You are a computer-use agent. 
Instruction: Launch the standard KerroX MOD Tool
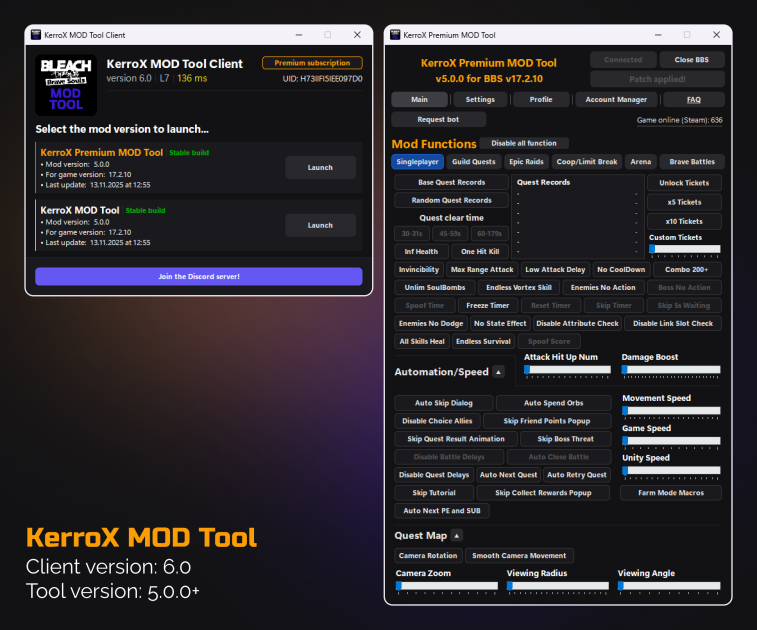click(x=320, y=225)
